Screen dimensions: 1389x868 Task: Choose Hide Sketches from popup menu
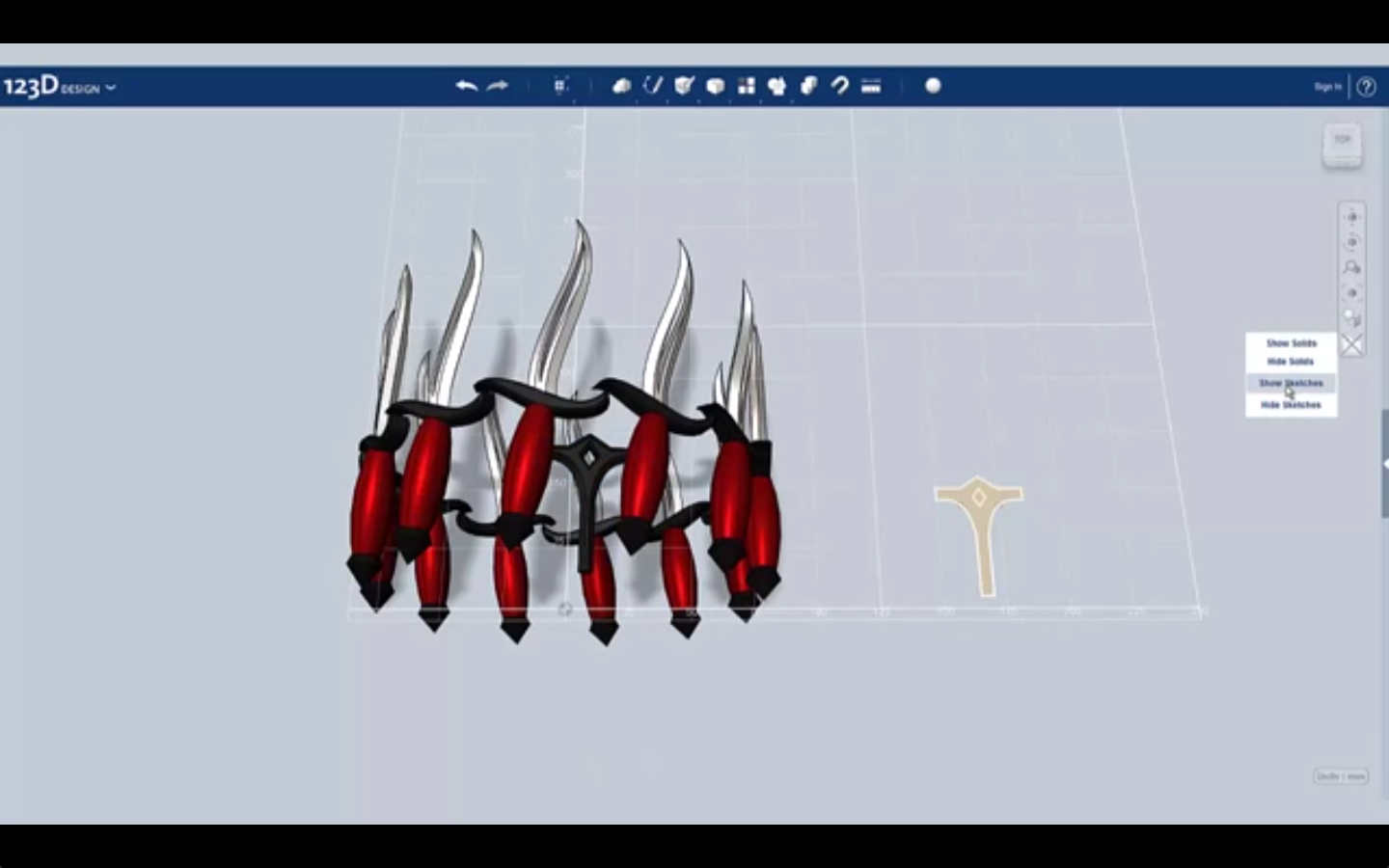click(1291, 405)
